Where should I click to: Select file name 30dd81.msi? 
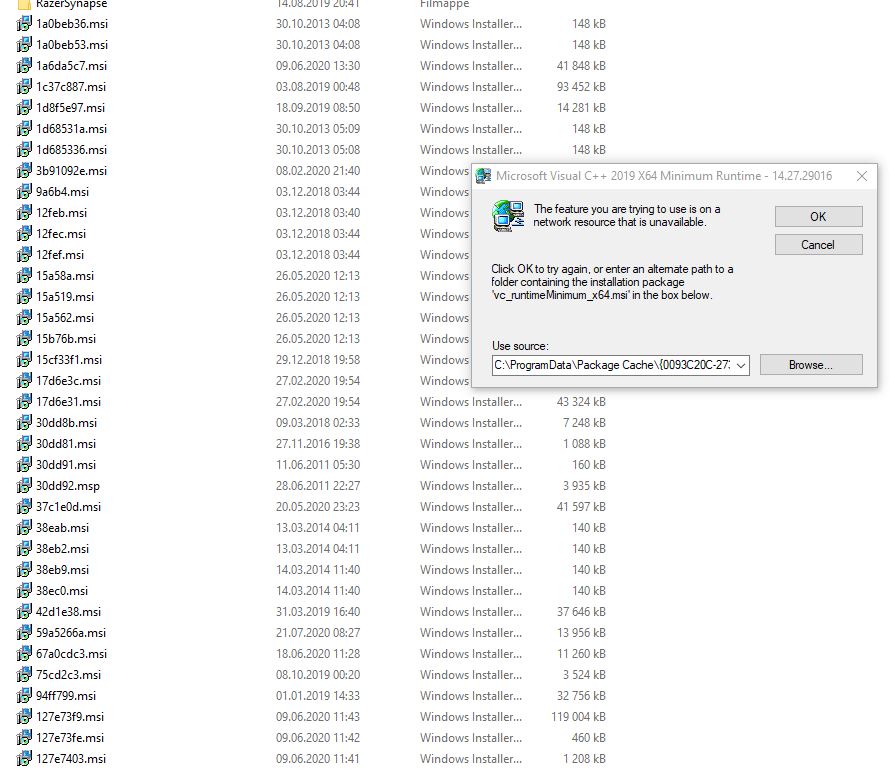coord(66,444)
